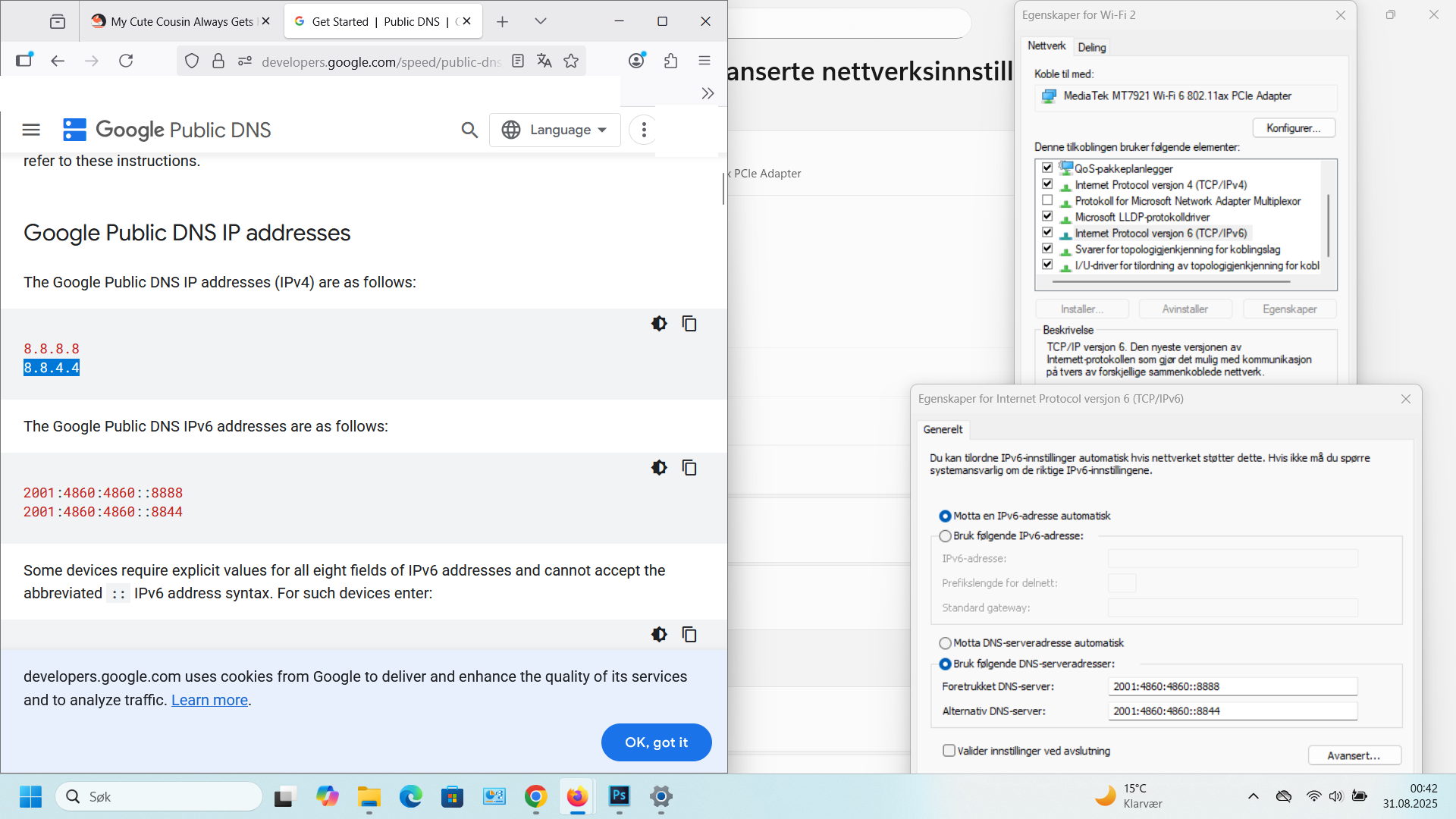This screenshot has height=819, width=1456.
Task: Click the Windows taskbar Søk box
Action: 159,796
